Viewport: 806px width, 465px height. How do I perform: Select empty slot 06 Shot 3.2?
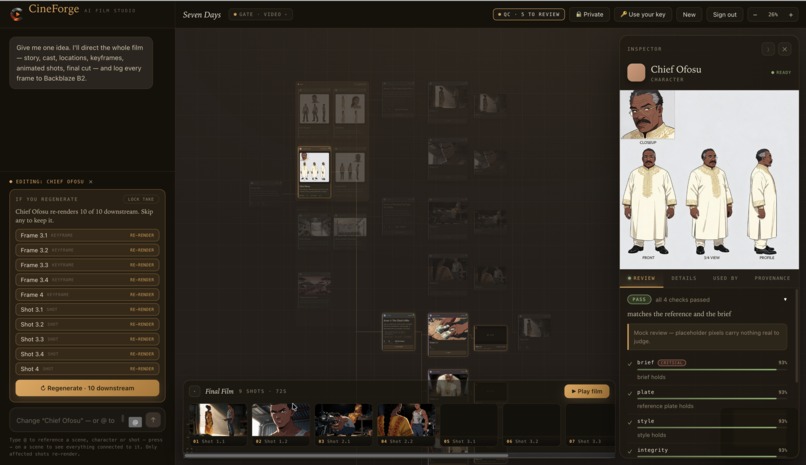[532, 424]
